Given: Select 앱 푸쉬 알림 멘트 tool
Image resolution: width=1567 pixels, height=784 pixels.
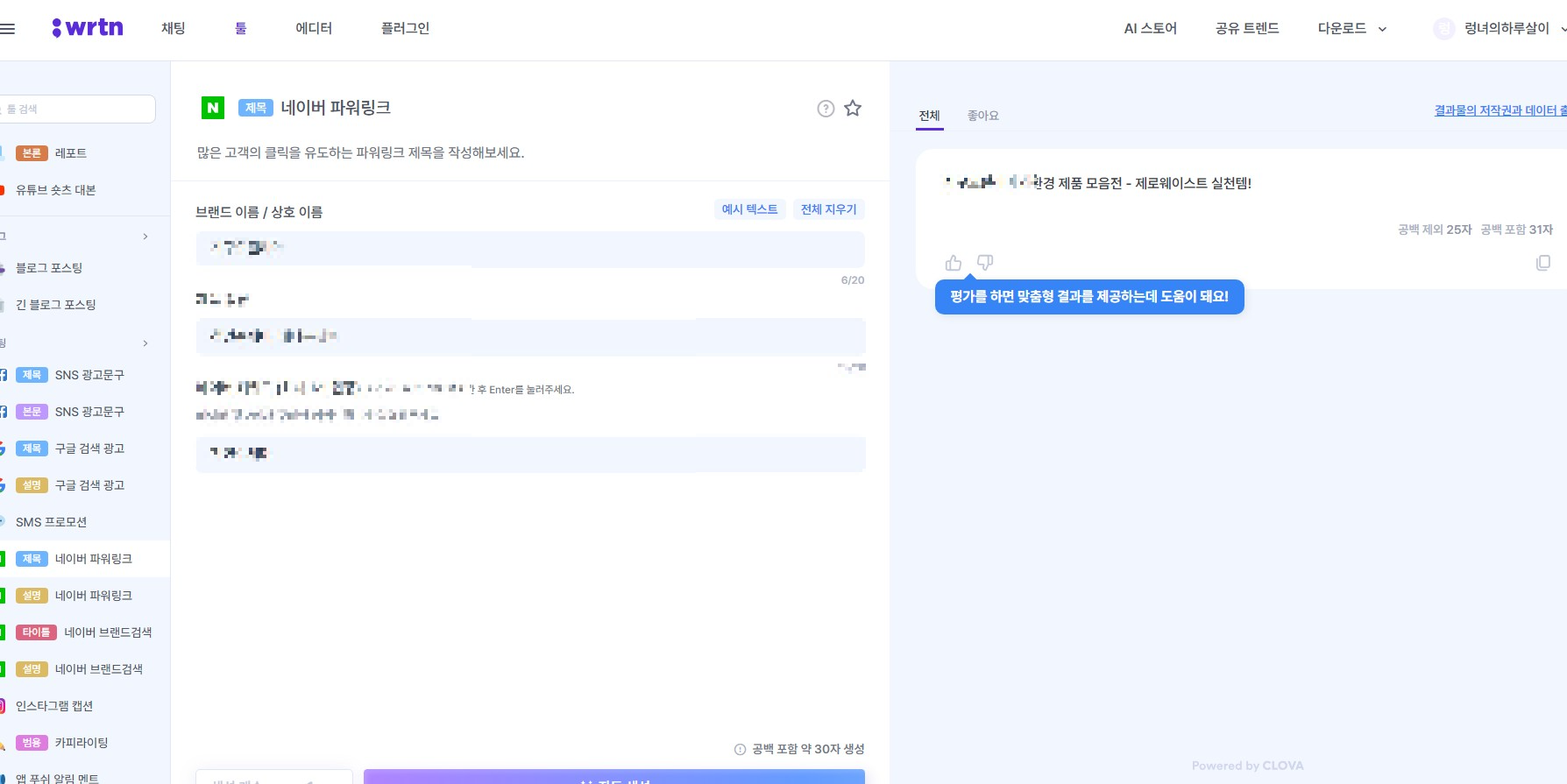Looking at the screenshot, I should (85, 778).
